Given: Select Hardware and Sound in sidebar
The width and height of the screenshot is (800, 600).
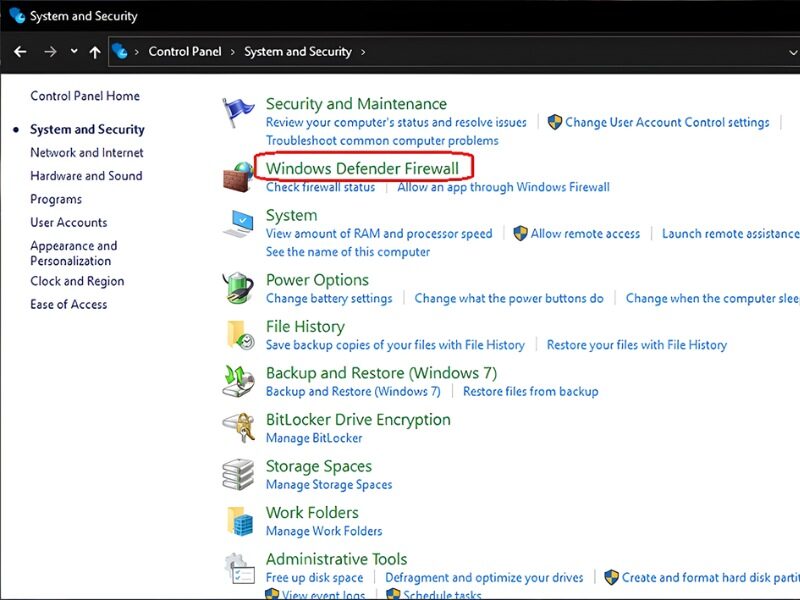Looking at the screenshot, I should click(86, 176).
